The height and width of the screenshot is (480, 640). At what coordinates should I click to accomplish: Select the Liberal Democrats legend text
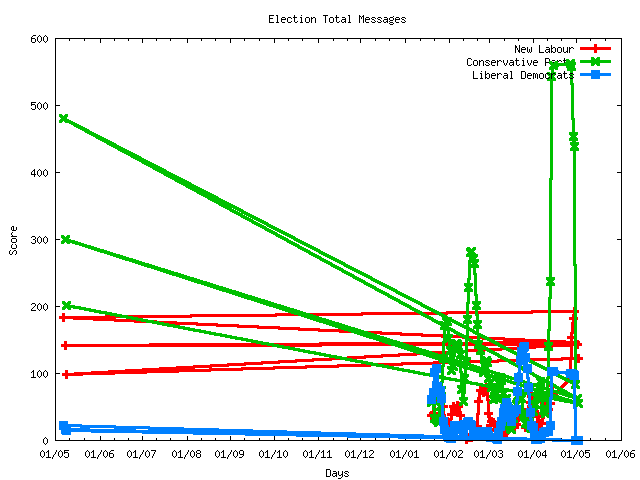click(523, 75)
